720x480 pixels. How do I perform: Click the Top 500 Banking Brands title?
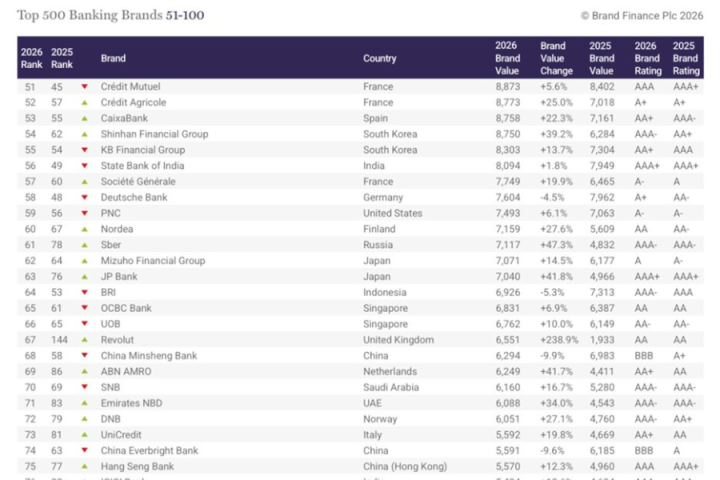tap(110, 15)
